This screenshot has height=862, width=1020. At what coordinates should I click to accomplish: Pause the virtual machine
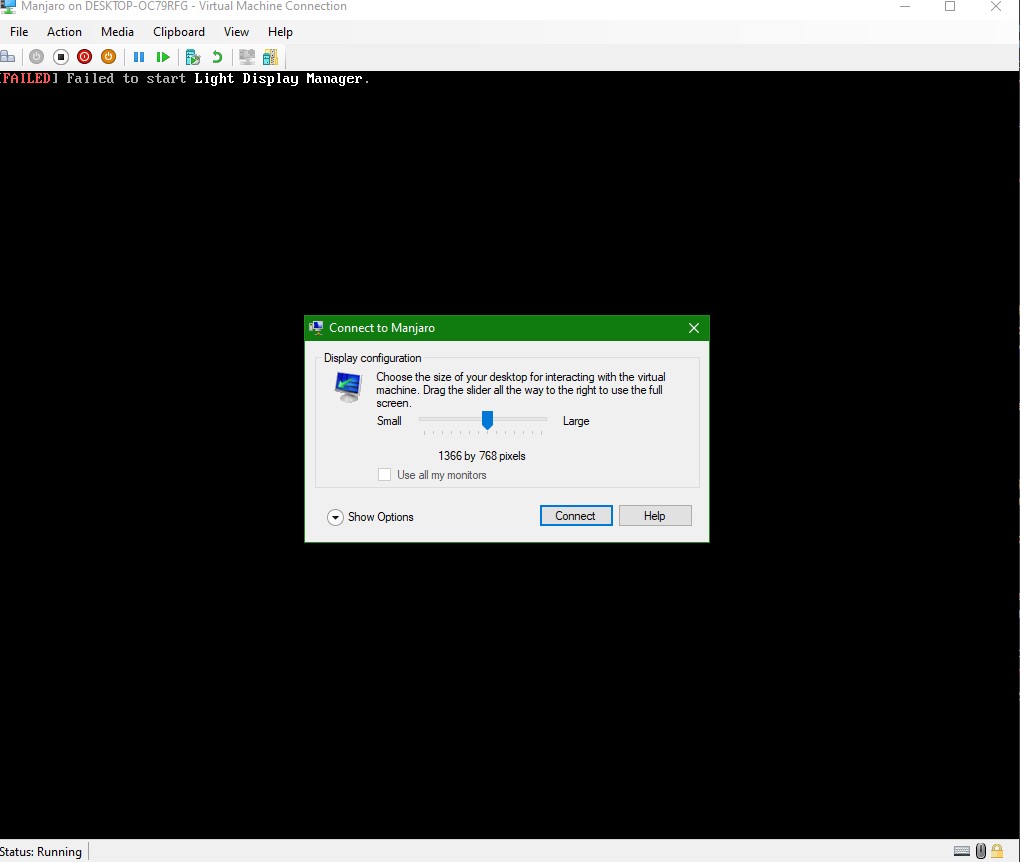(x=139, y=57)
